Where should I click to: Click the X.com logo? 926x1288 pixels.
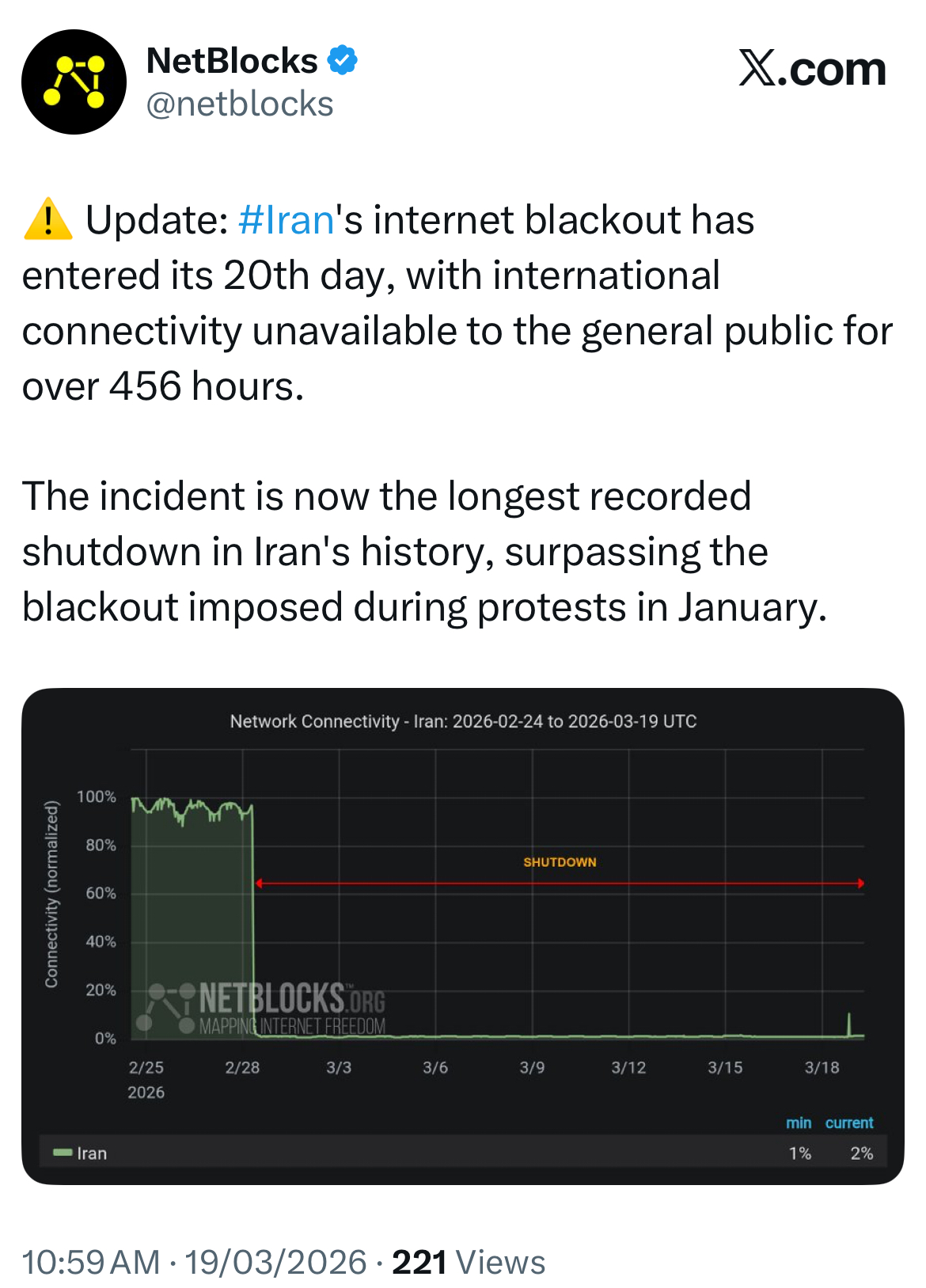tap(812, 69)
